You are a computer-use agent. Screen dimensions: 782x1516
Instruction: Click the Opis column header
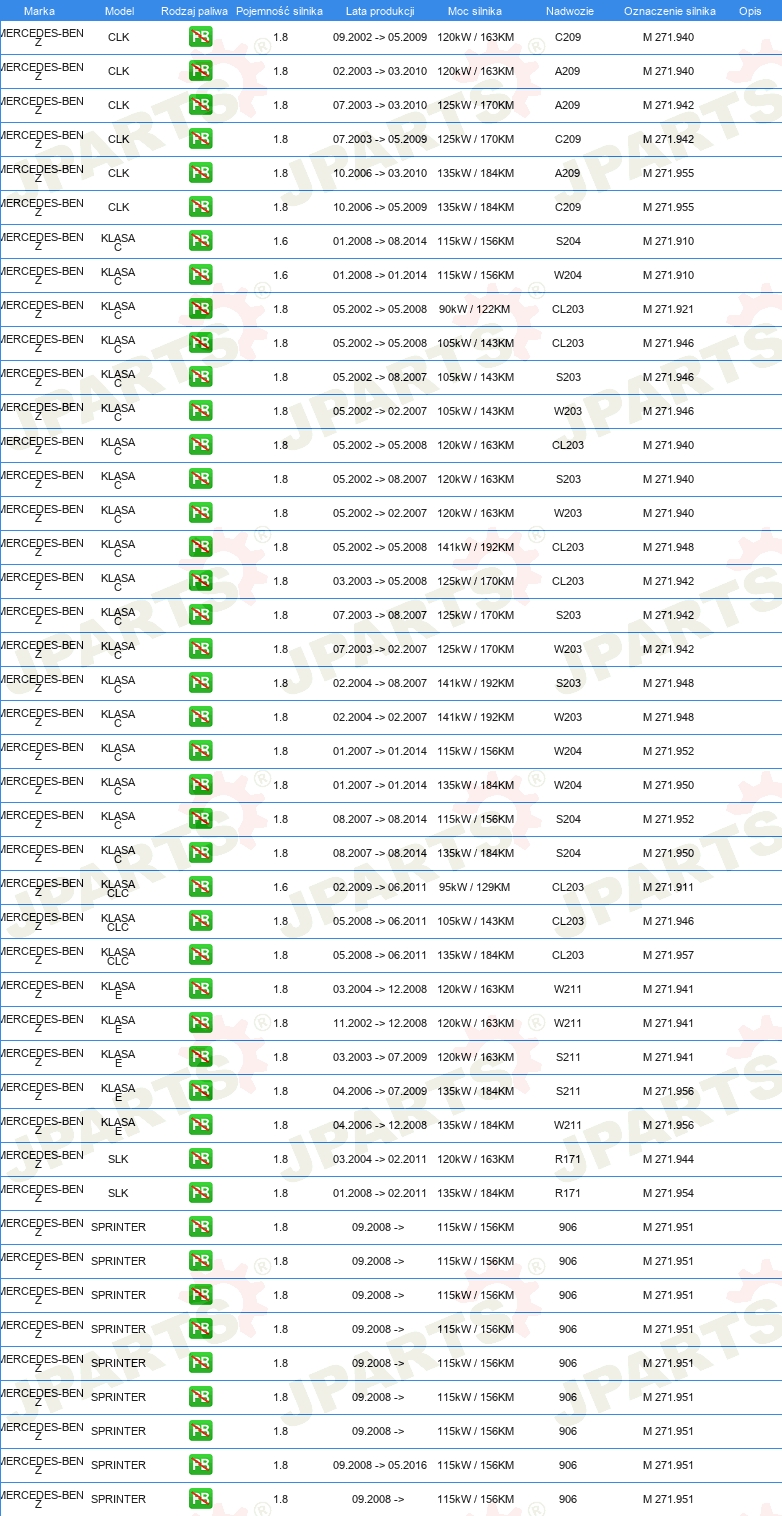tap(750, 10)
